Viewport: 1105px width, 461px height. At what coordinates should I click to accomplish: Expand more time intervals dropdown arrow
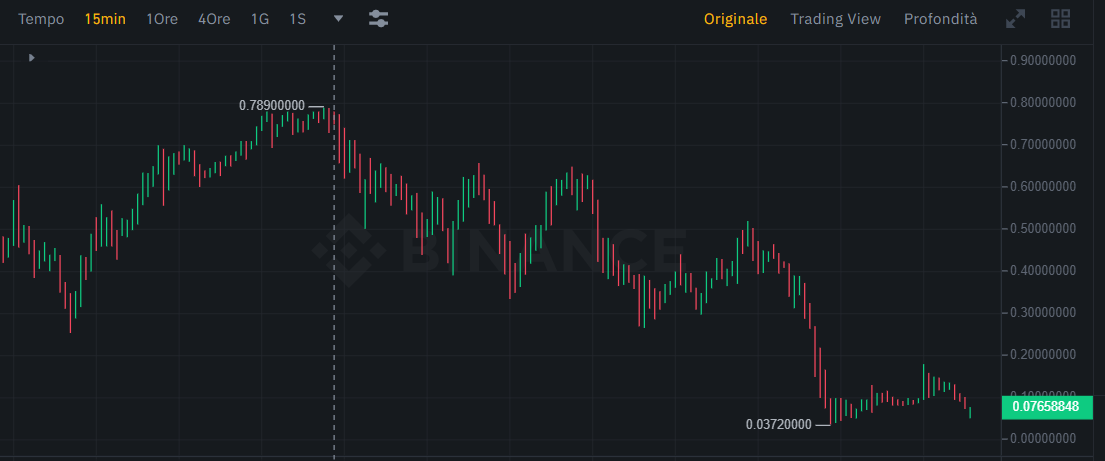click(x=338, y=19)
